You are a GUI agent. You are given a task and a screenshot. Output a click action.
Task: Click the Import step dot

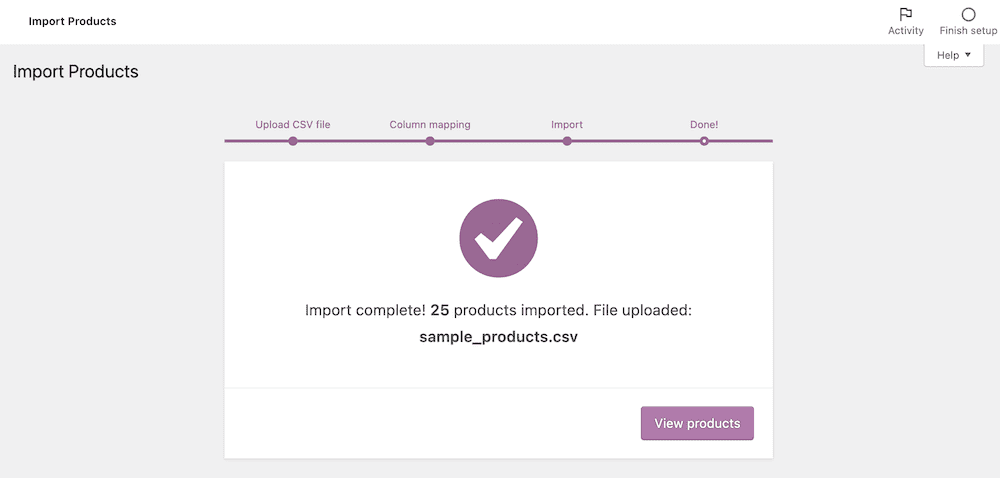567,141
